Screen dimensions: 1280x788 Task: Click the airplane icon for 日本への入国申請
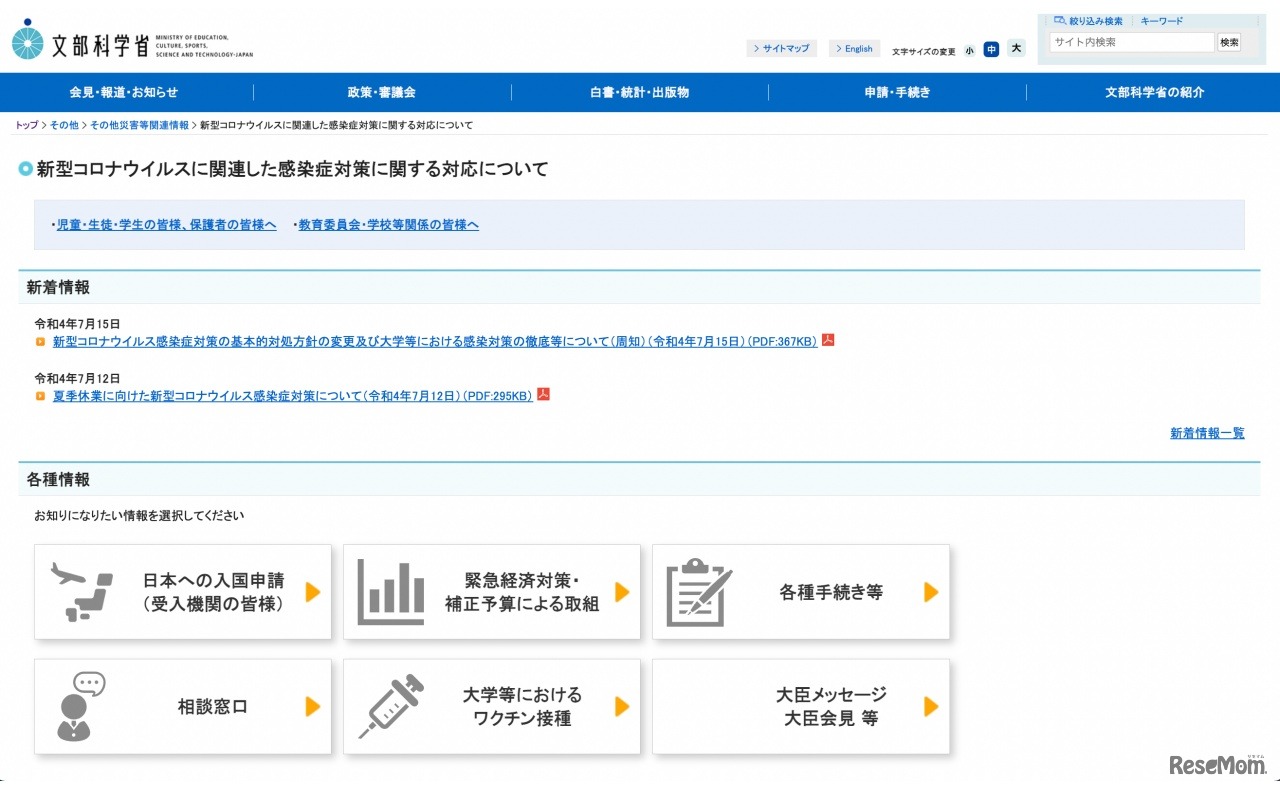(84, 591)
